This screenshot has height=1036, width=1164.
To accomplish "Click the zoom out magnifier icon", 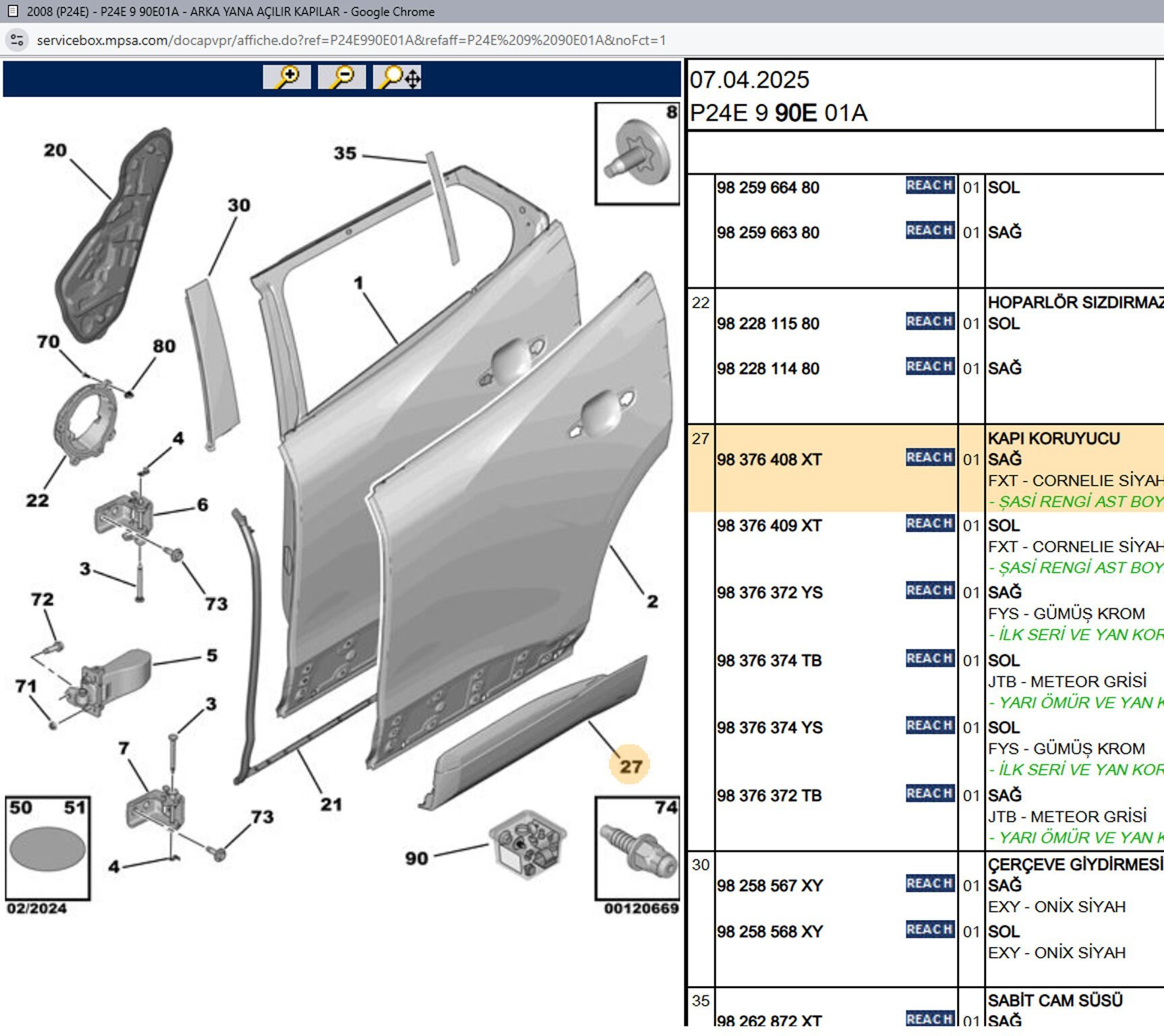I will click(x=342, y=77).
